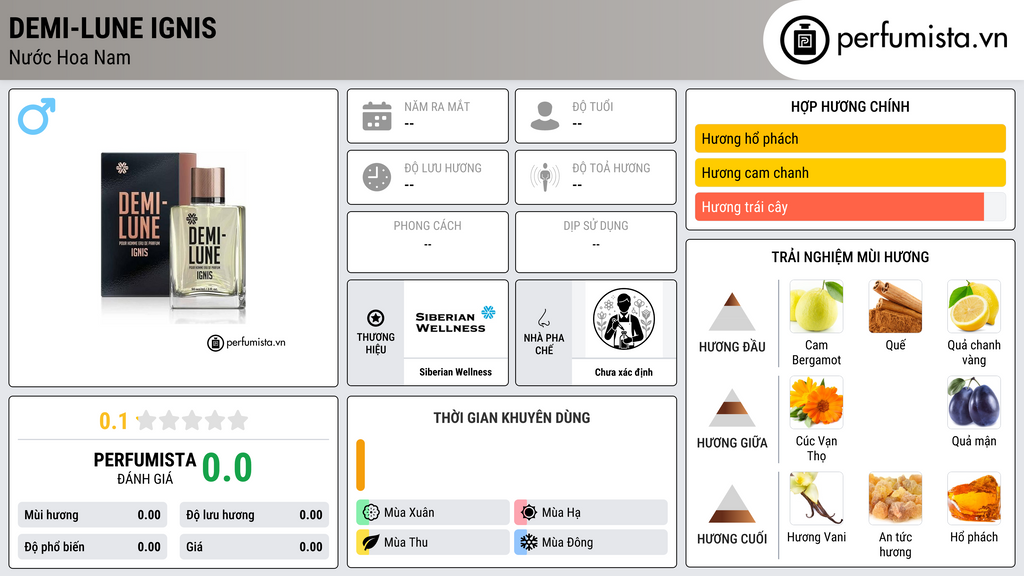The image size is (1024, 576).
Task: Click the Thời gian khuyên dùng heading
Action: click(512, 418)
